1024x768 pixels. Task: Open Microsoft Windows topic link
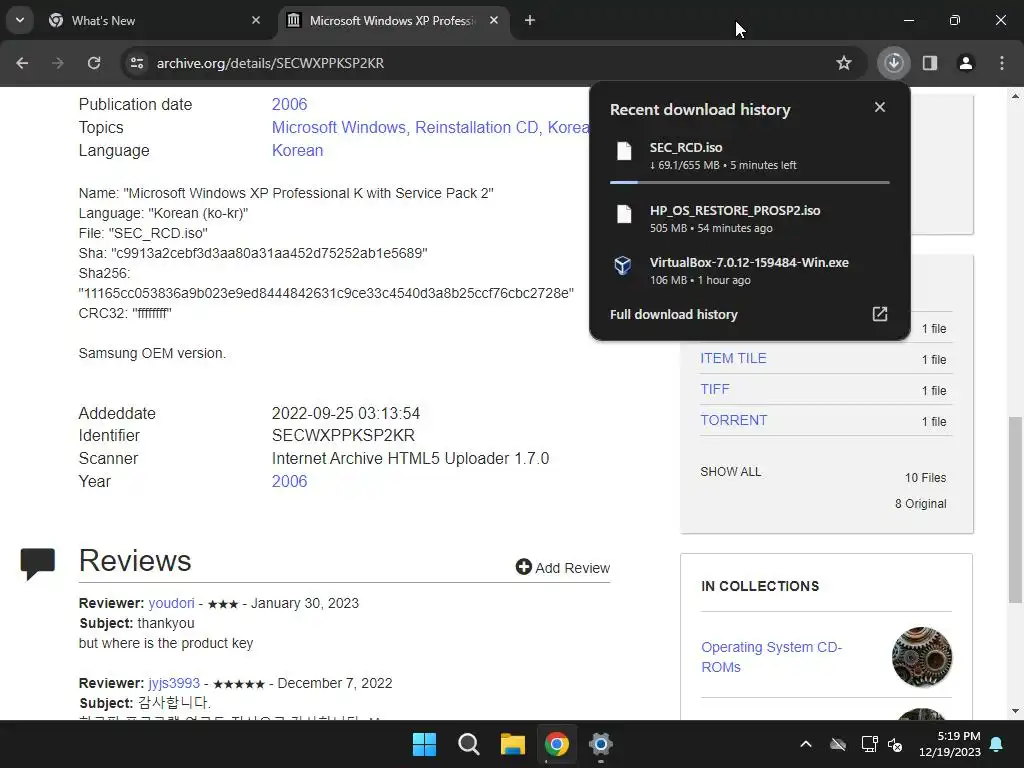coord(338,127)
